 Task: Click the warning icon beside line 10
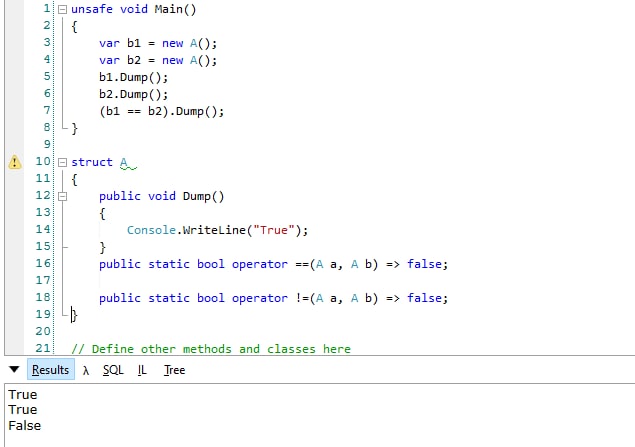pos(15,162)
